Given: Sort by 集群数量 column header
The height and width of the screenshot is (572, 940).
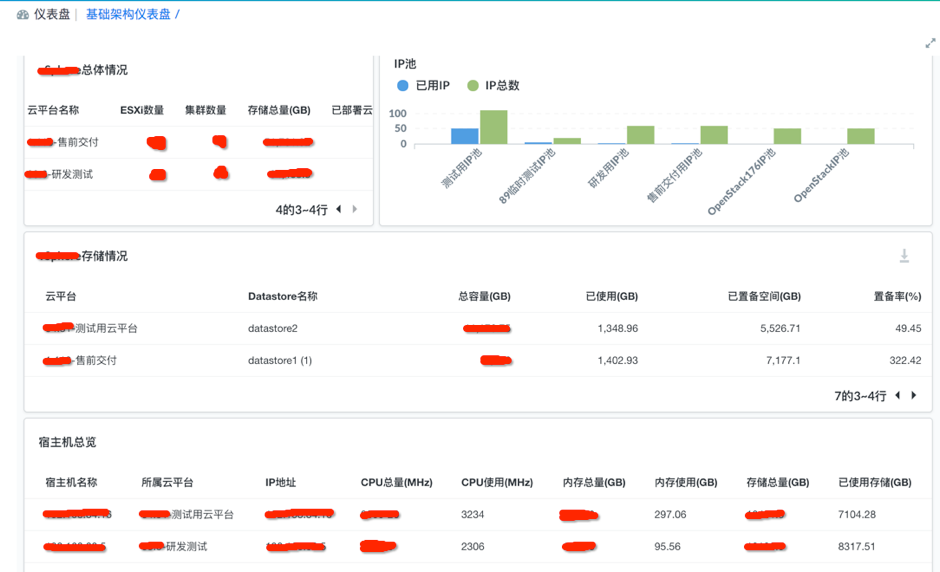Looking at the screenshot, I should click(206, 110).
